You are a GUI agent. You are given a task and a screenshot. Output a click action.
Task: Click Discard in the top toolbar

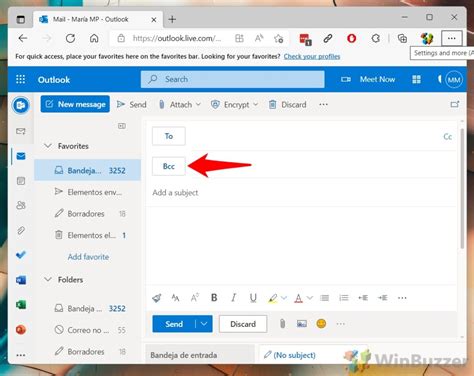click(x=287, y=105)
